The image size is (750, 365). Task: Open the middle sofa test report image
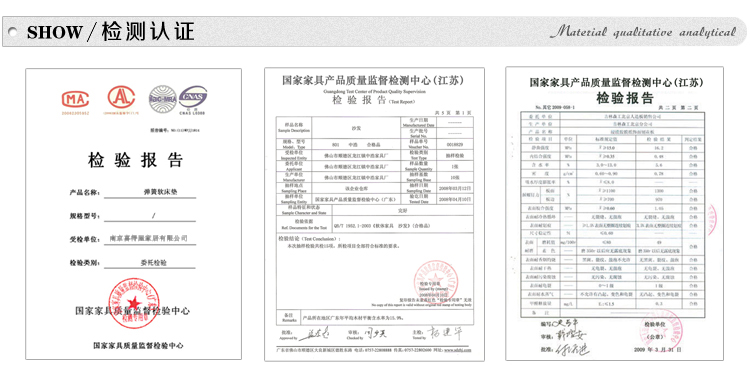coord(374,214)
